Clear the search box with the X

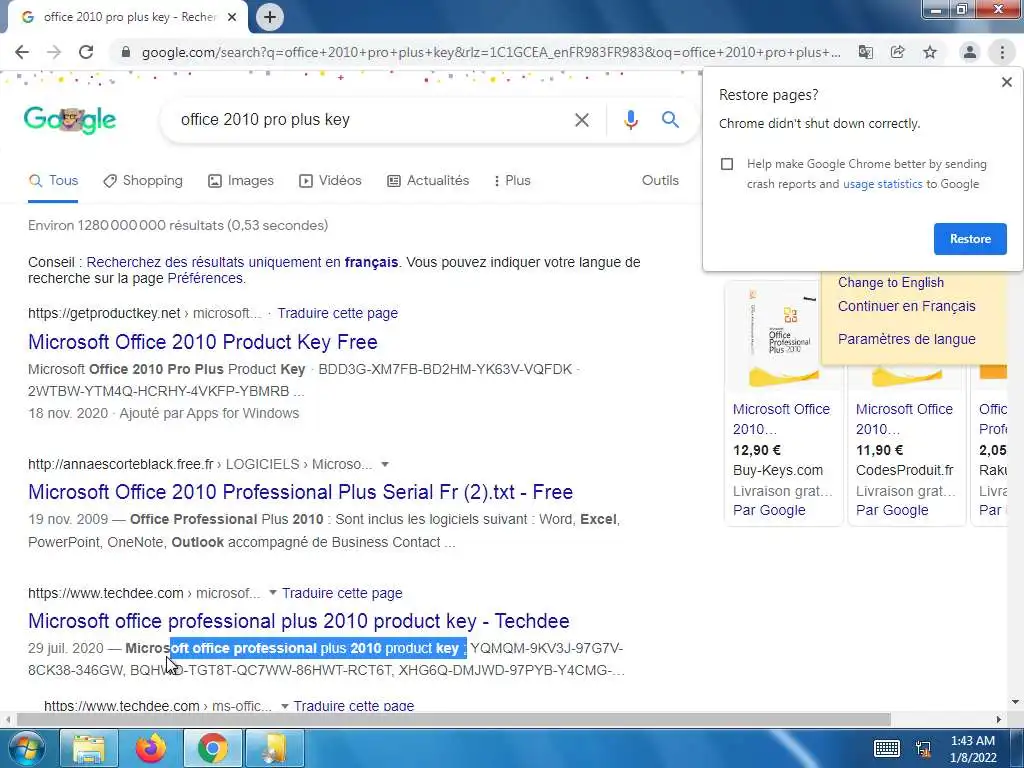[582, 120]
